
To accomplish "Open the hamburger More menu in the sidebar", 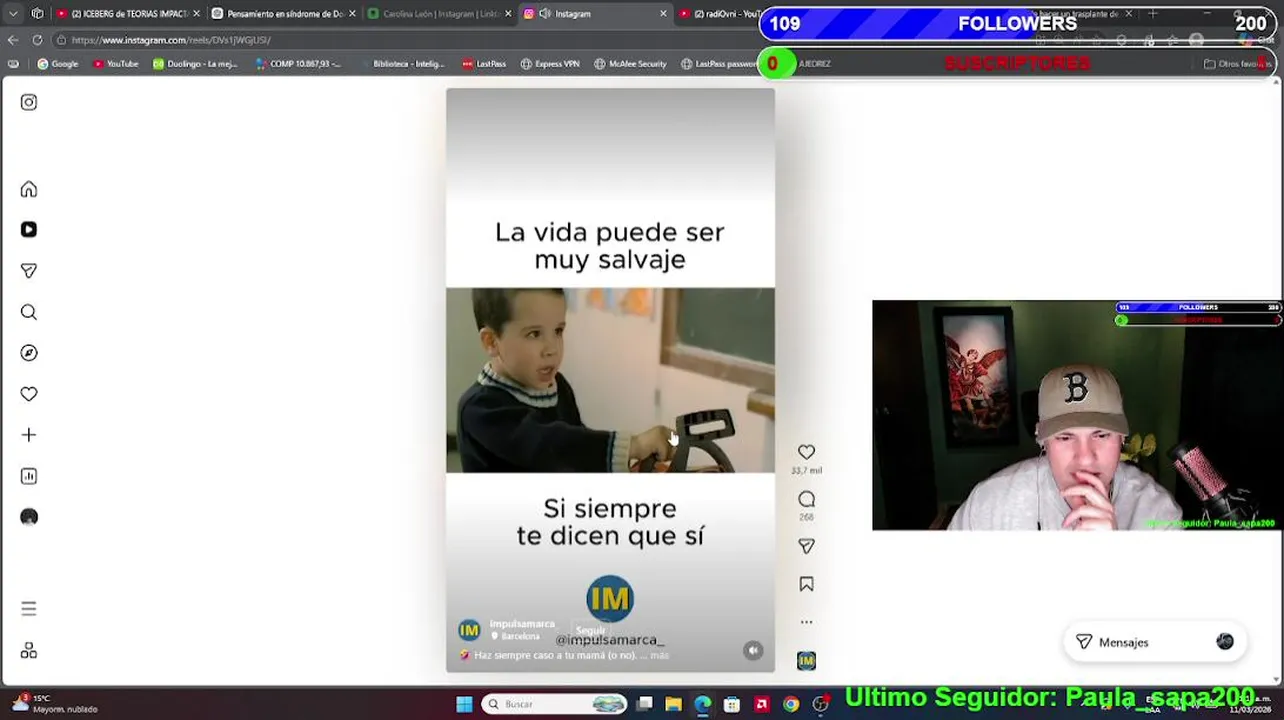I will 29,609.
